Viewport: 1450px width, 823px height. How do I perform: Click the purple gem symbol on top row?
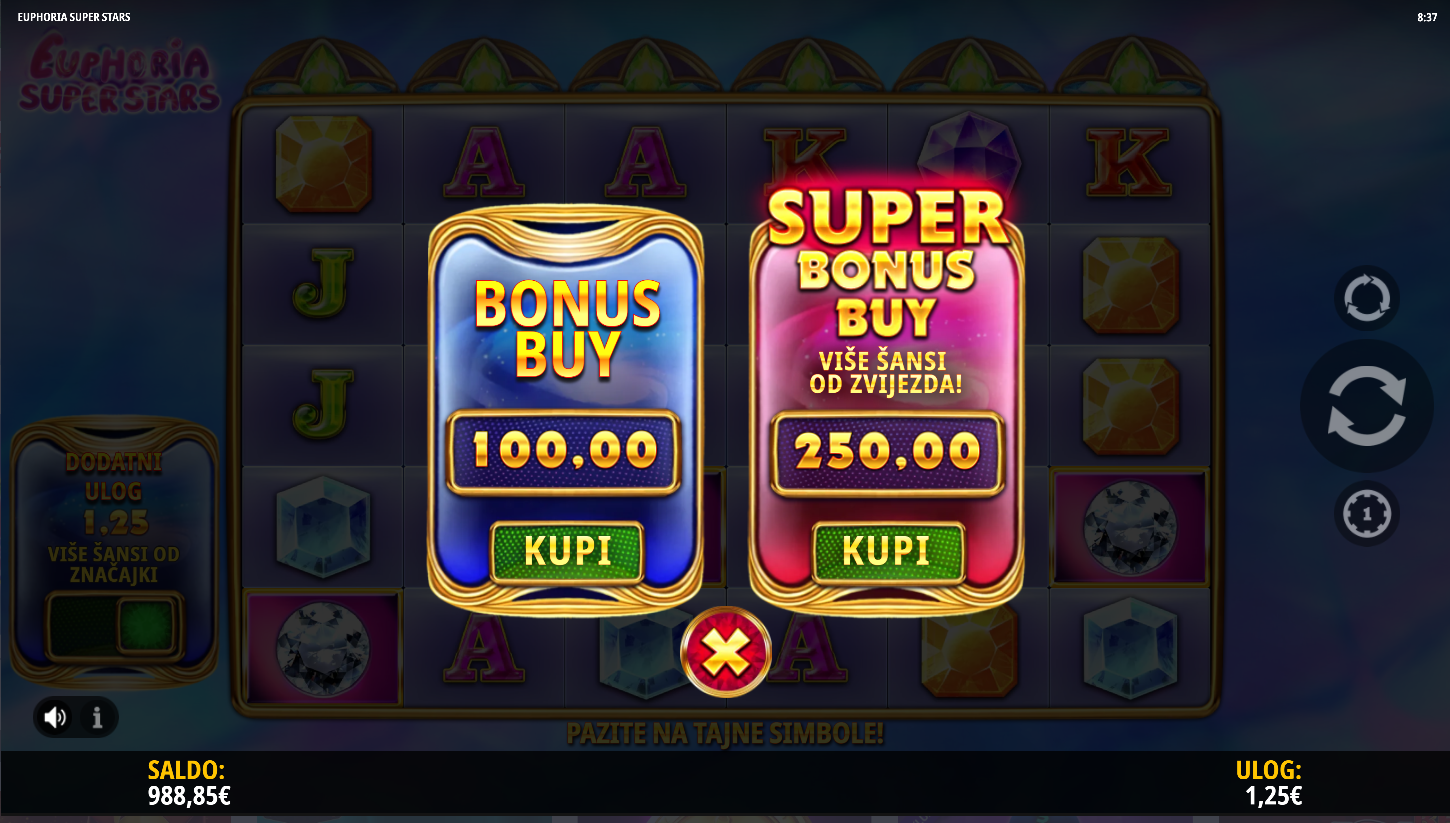(967, 158)
